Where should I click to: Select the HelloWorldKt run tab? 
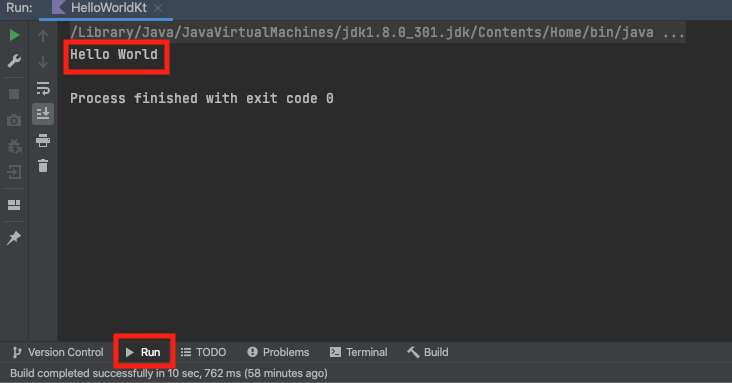point(106,8)
